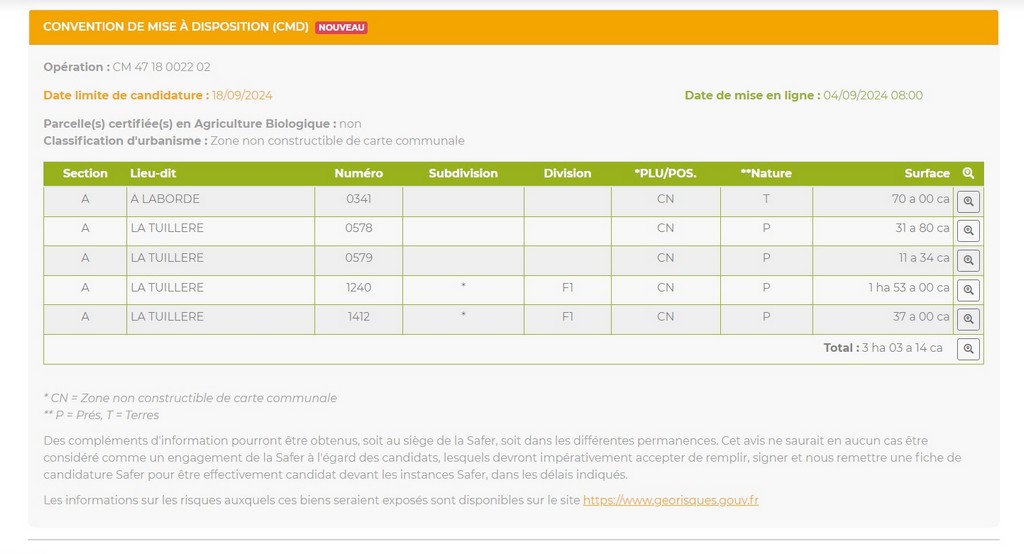The image size is (1024, 554).
Task: View parcel 1240 with its zoom button
Action: (x=968, y=290)
